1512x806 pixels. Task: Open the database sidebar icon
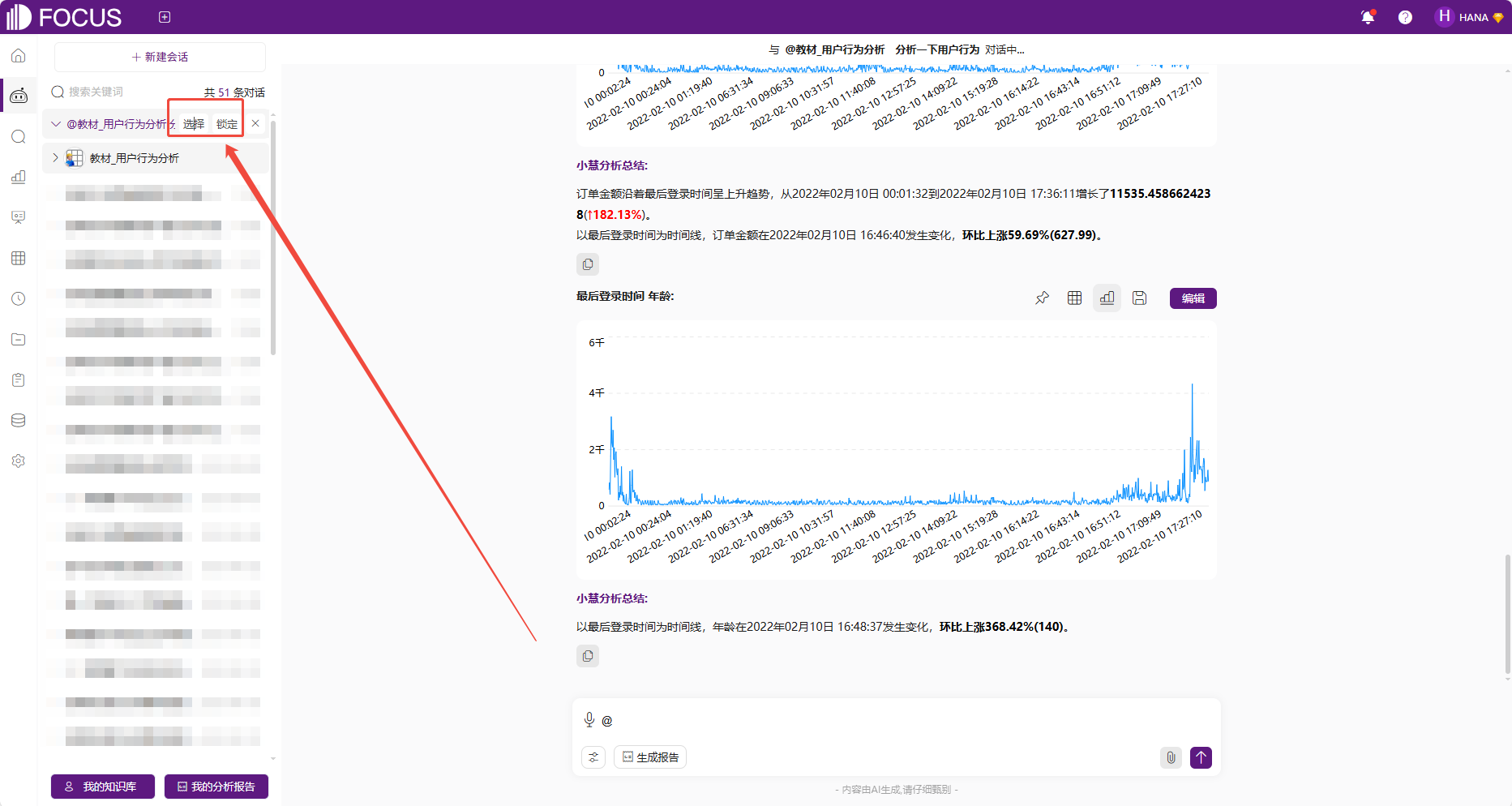click(x=19, y=420)
